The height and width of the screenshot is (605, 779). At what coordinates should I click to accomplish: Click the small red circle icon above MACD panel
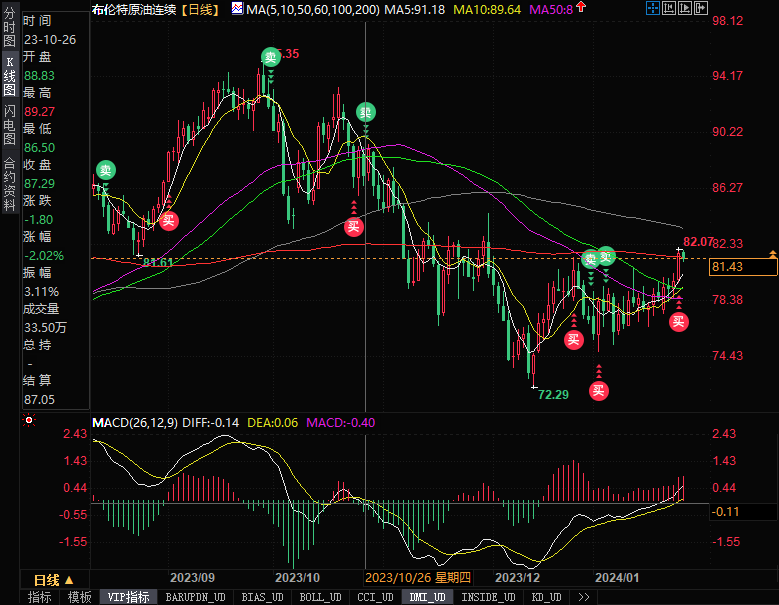pyautogui.click(x=24, y=421)
